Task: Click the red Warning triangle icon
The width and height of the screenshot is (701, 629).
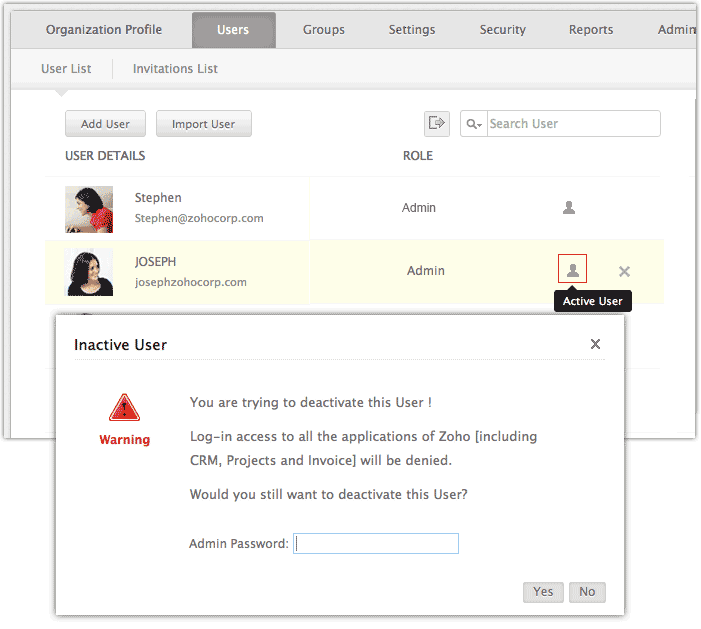Action: click(124, 406)
